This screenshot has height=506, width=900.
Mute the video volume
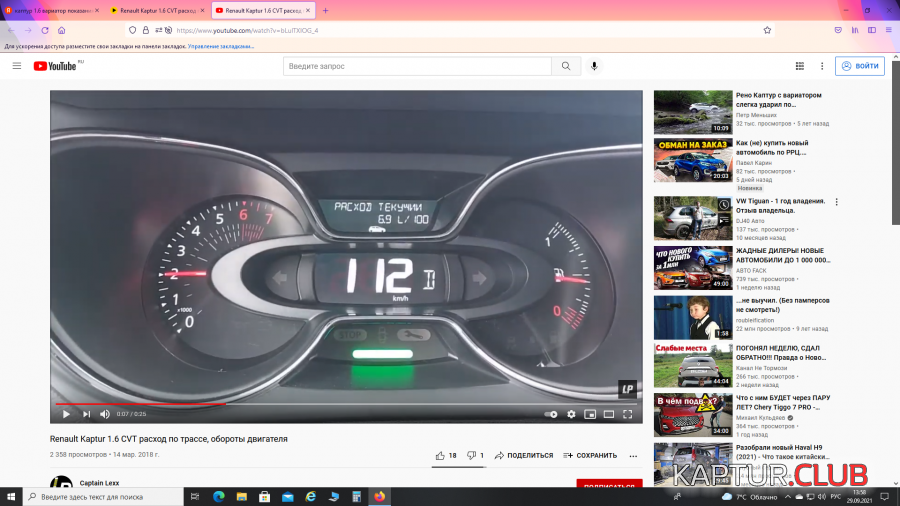click(104, 414)
